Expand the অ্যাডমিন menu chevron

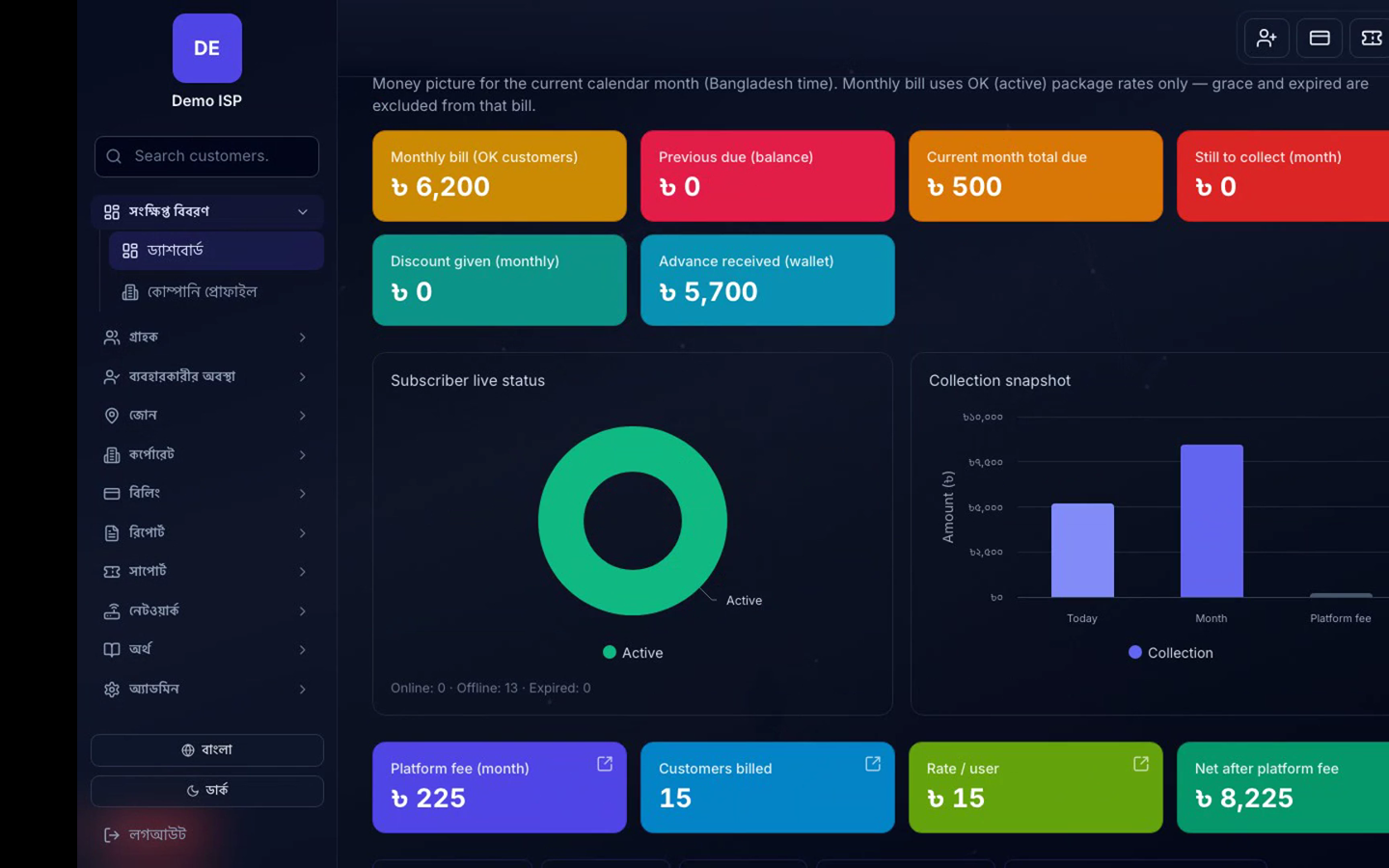(303, 690)
